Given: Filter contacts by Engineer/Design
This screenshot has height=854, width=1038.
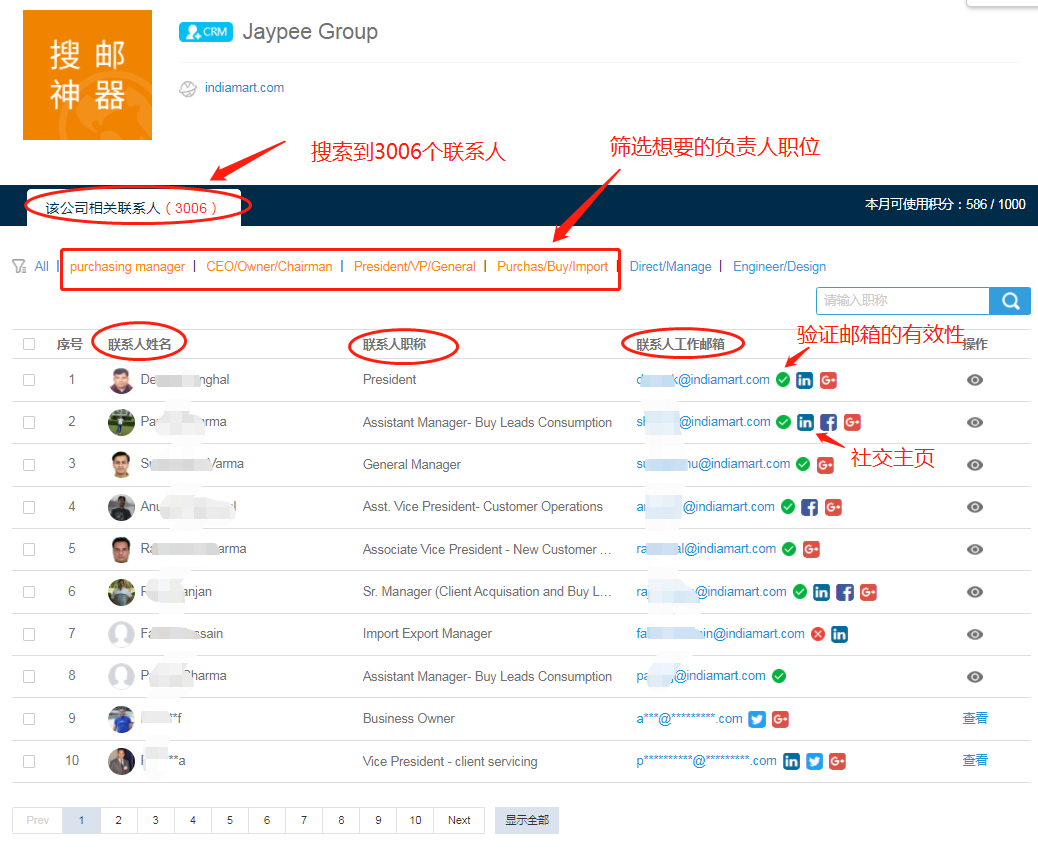Looking at the screenshot, I should click(x=779, y=267).
